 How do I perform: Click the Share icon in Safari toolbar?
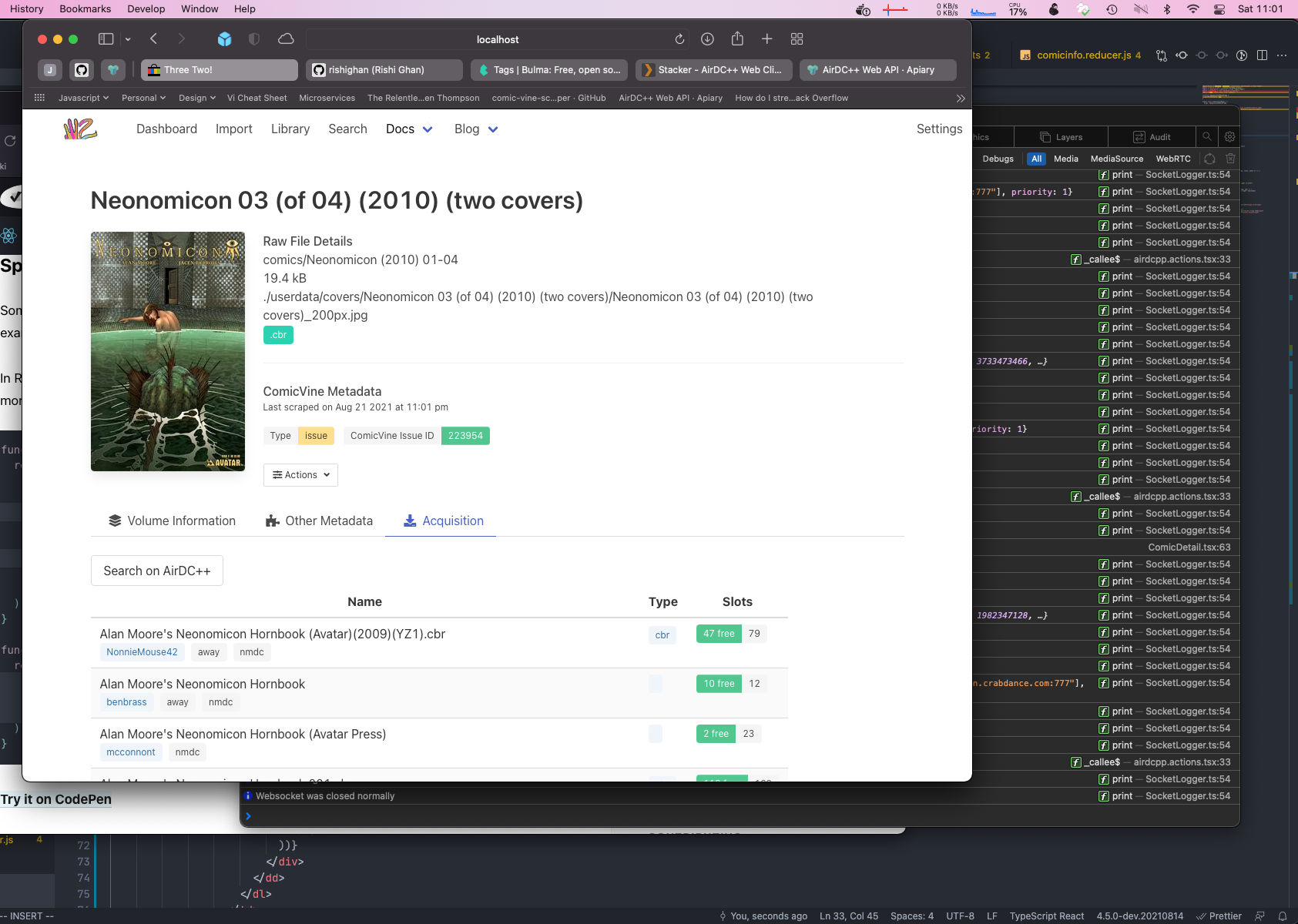coord(737,39)
